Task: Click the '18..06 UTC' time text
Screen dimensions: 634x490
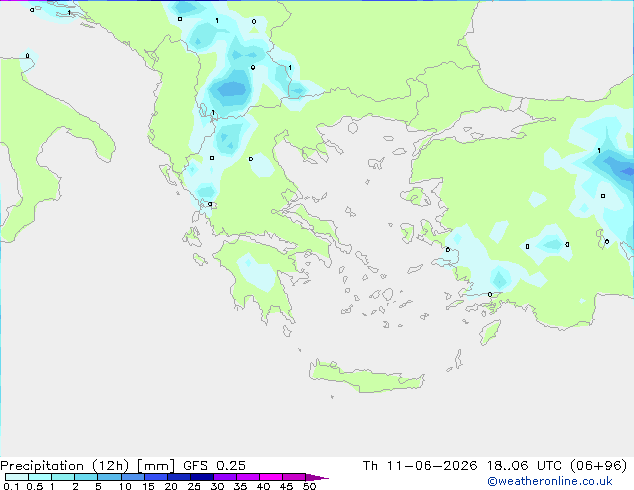Action: coord(524,466)
